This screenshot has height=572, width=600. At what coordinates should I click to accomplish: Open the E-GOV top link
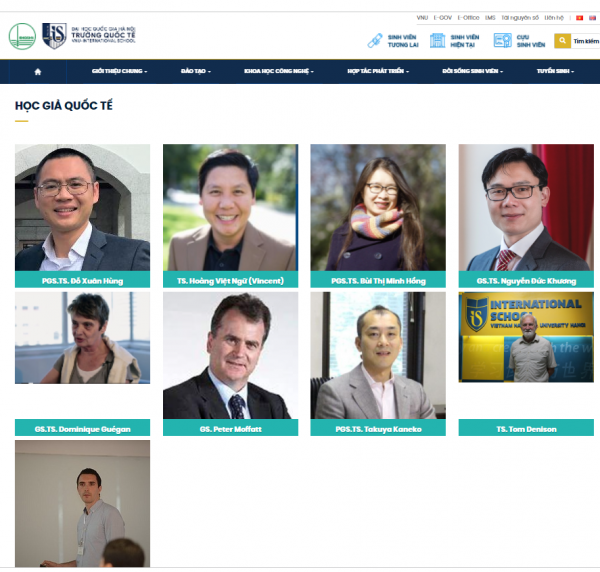[442, 18]
